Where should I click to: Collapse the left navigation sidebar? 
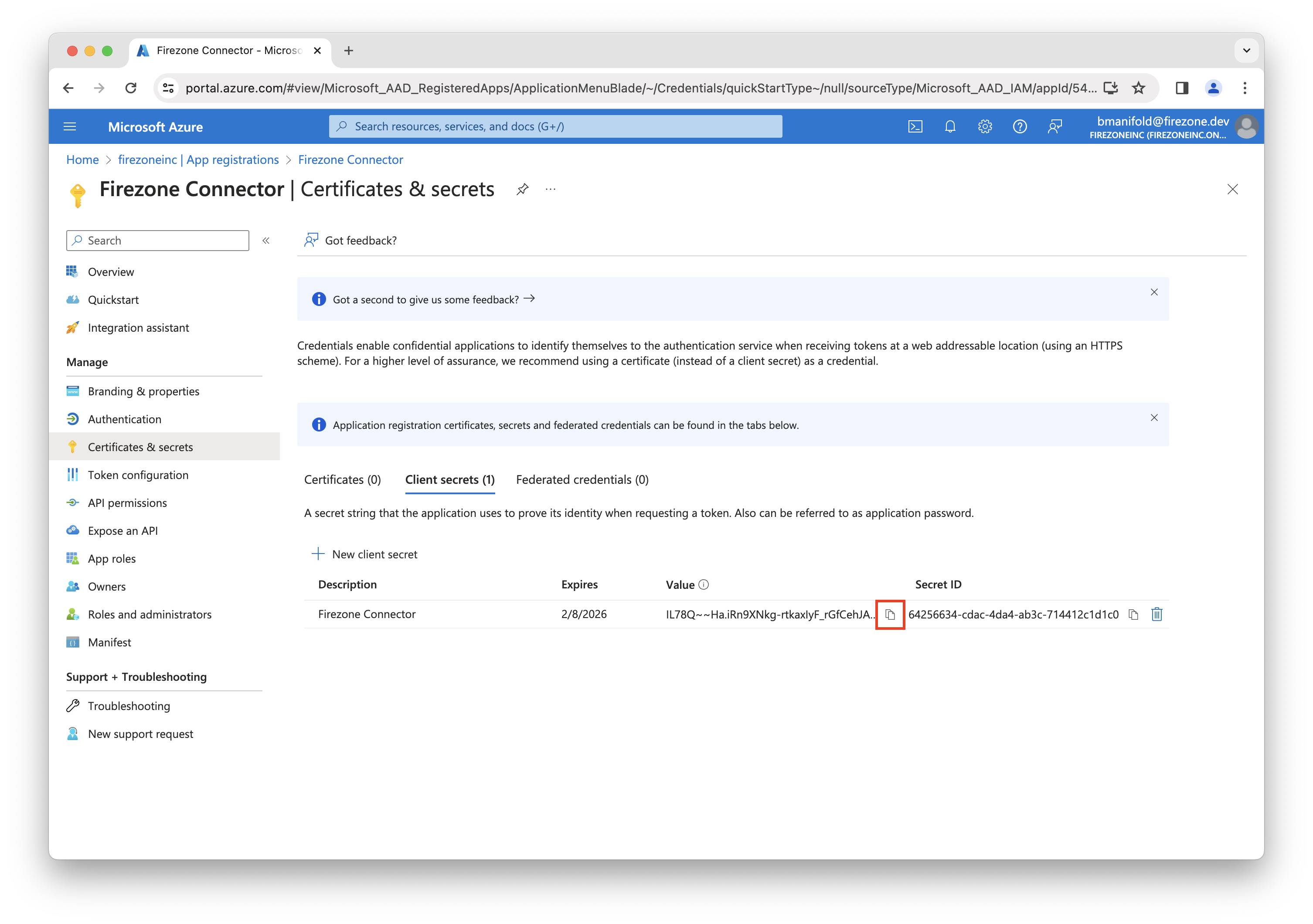[266, 241]
